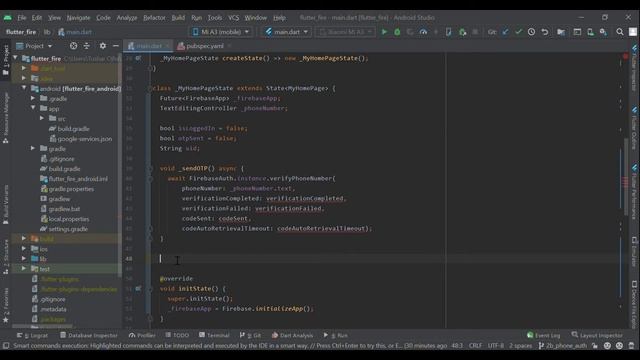Open the Build menu
640x360 pixels.
[178, 18]
